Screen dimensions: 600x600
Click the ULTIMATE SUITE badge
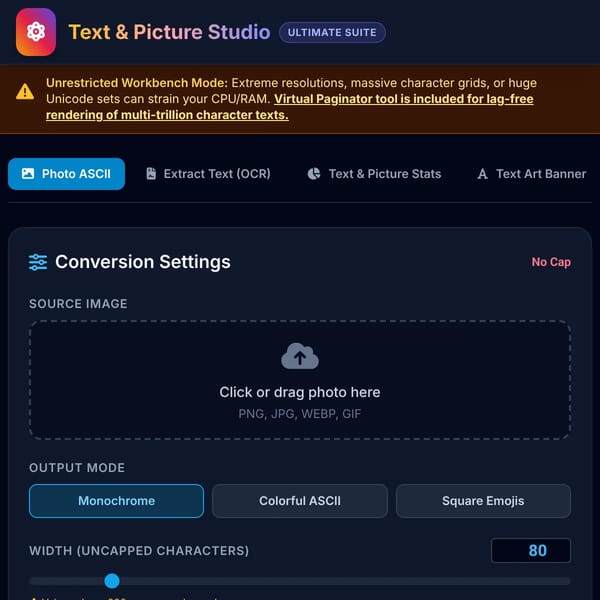coord(332,33)
